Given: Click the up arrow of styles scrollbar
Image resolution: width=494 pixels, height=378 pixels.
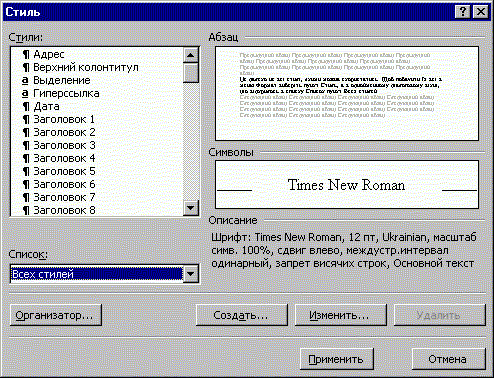Looking at the screenshot, I should (191, 55).
